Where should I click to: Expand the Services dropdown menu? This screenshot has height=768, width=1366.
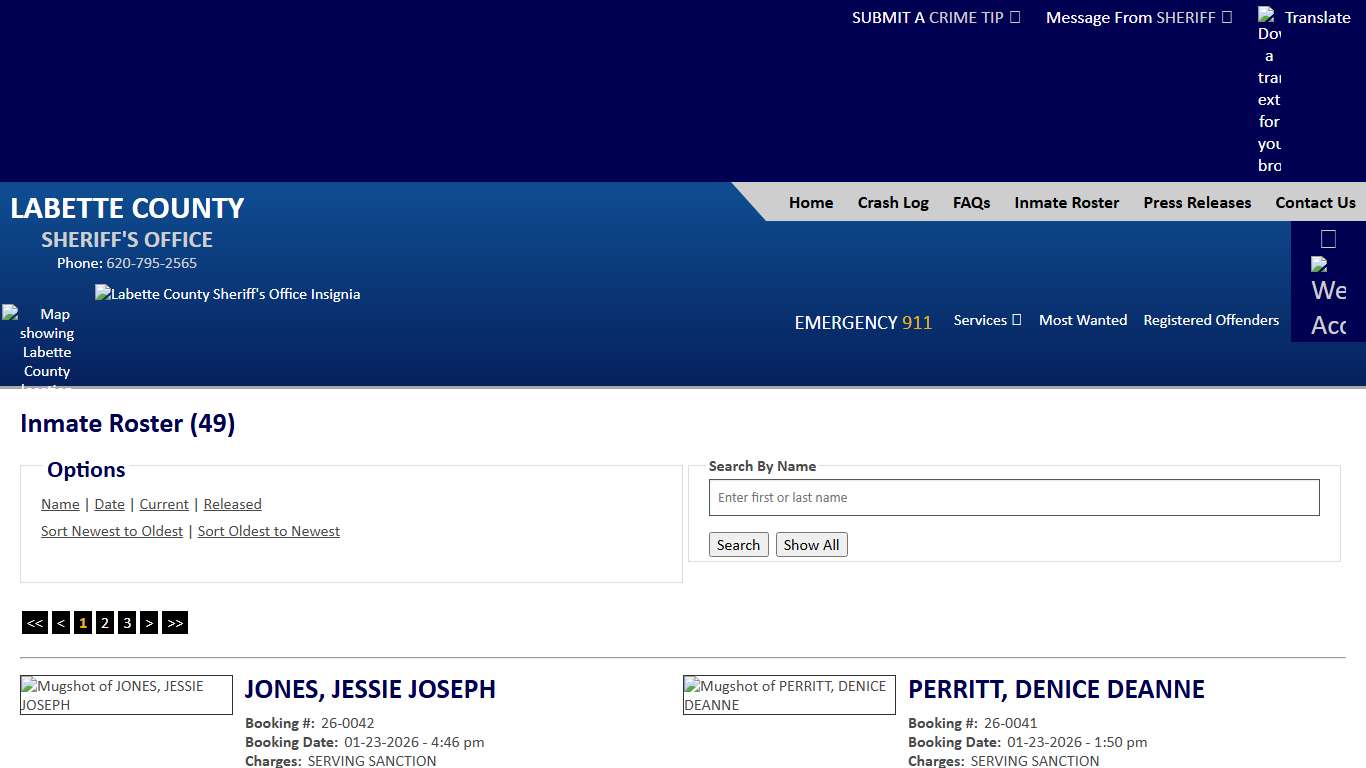point(986,320)
